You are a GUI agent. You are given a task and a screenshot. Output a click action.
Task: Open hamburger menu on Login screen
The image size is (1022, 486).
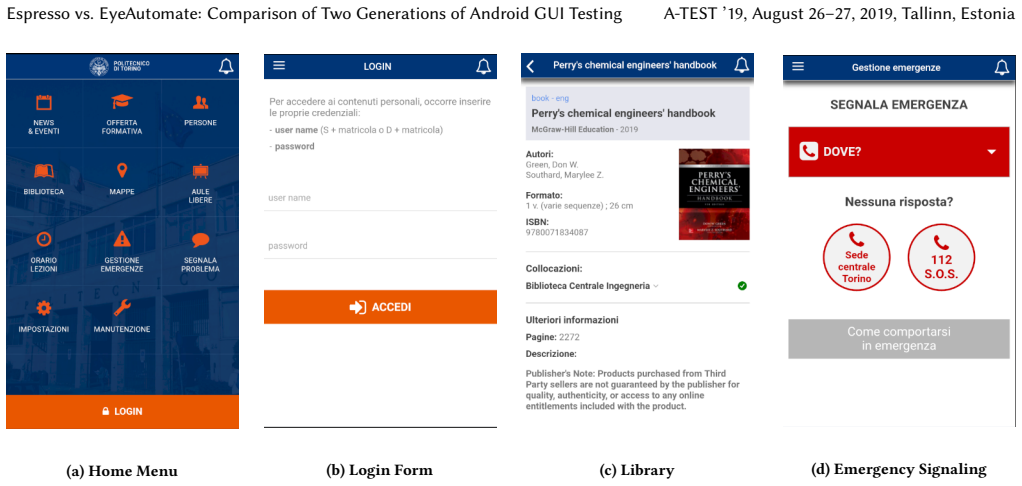(279, 65)
